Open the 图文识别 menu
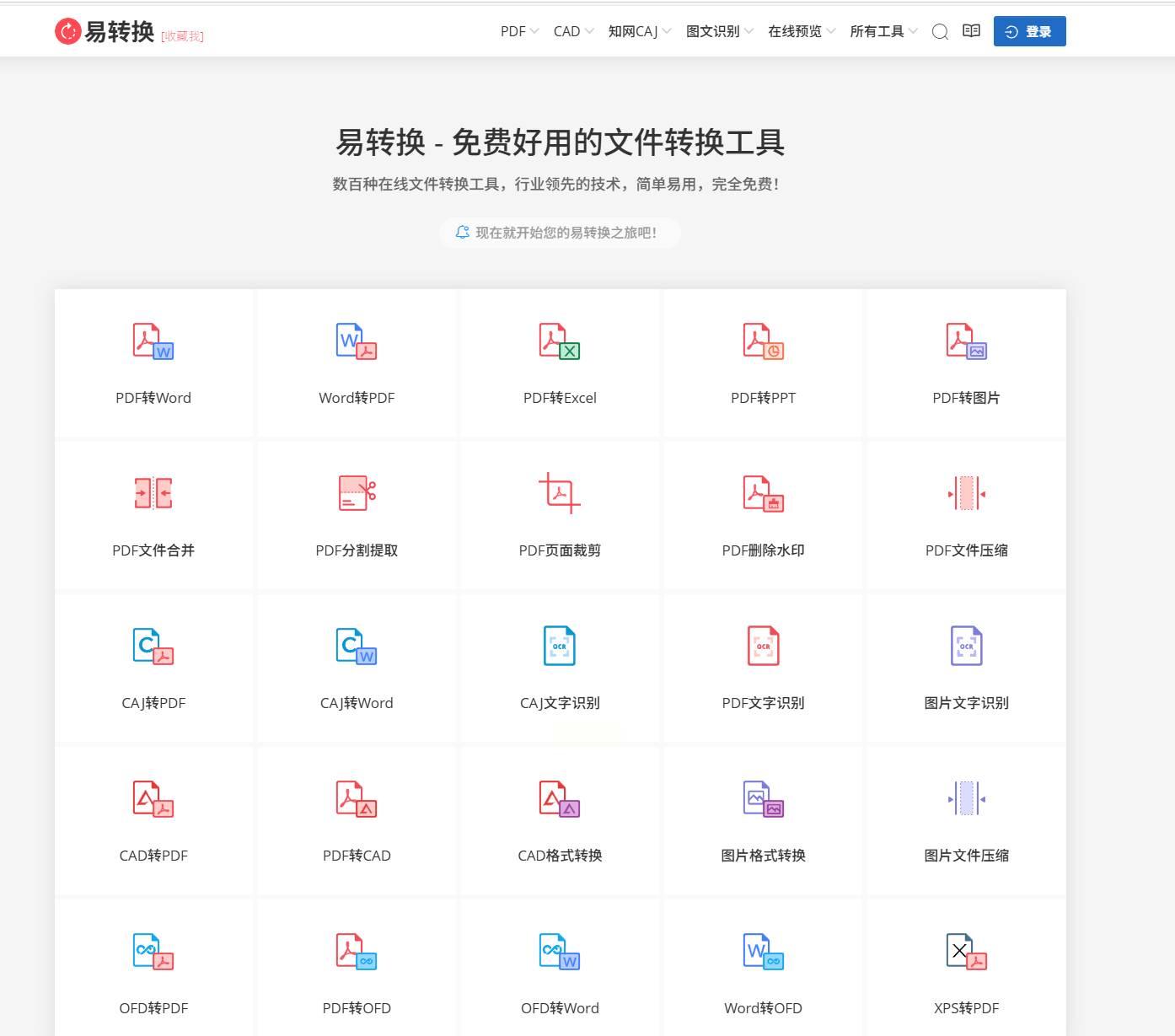 (719, 31)
